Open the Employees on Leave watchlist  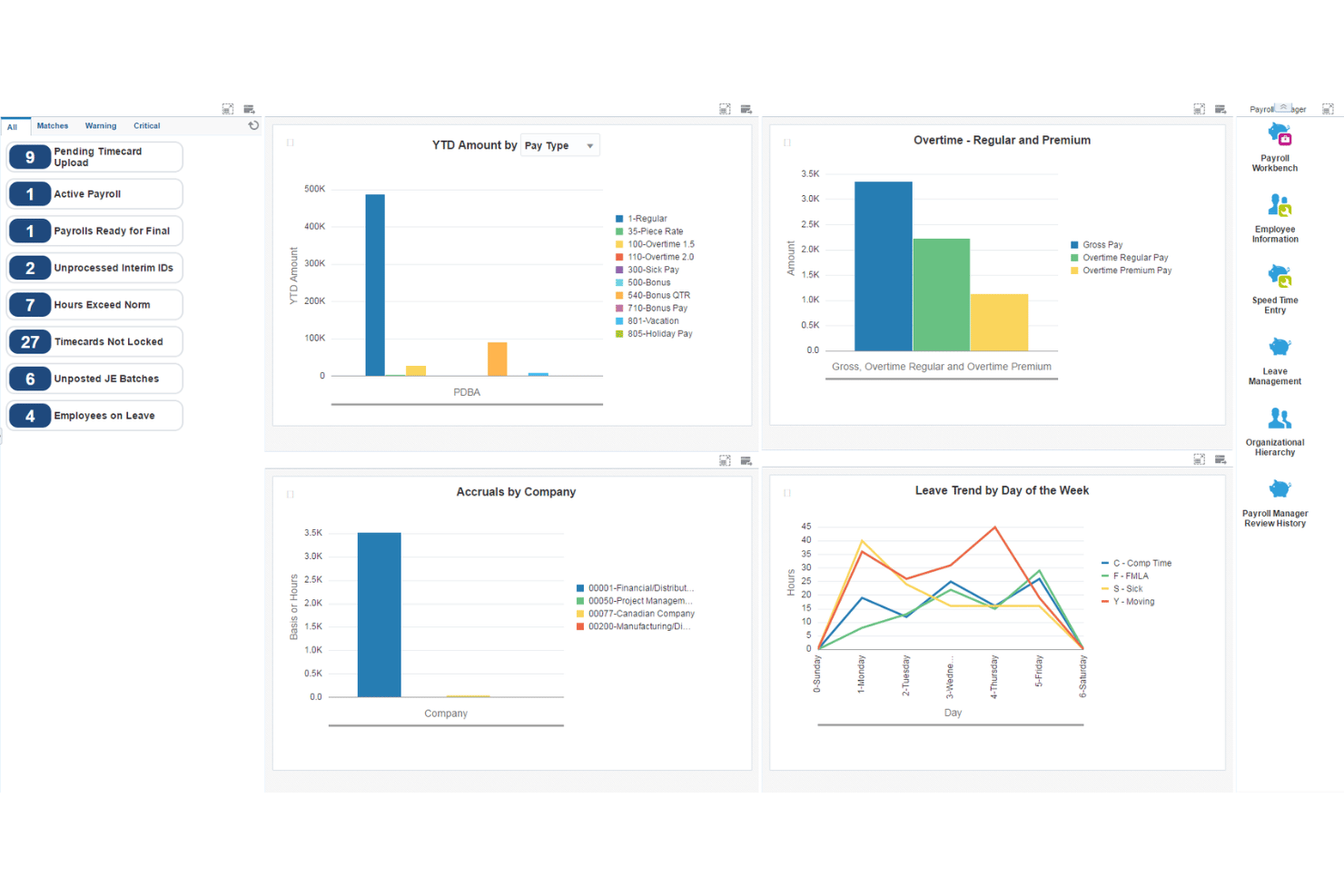click(95, 416)
